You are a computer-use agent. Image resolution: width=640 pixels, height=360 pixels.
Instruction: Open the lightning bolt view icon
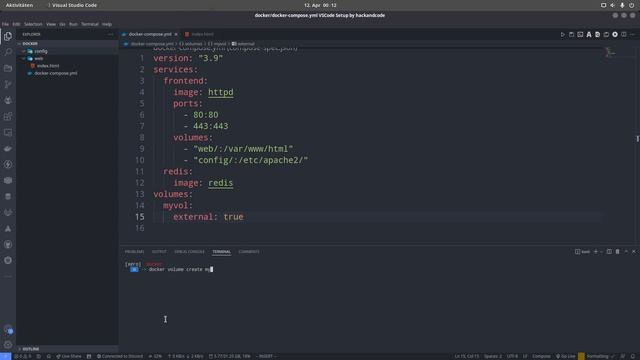8,164
